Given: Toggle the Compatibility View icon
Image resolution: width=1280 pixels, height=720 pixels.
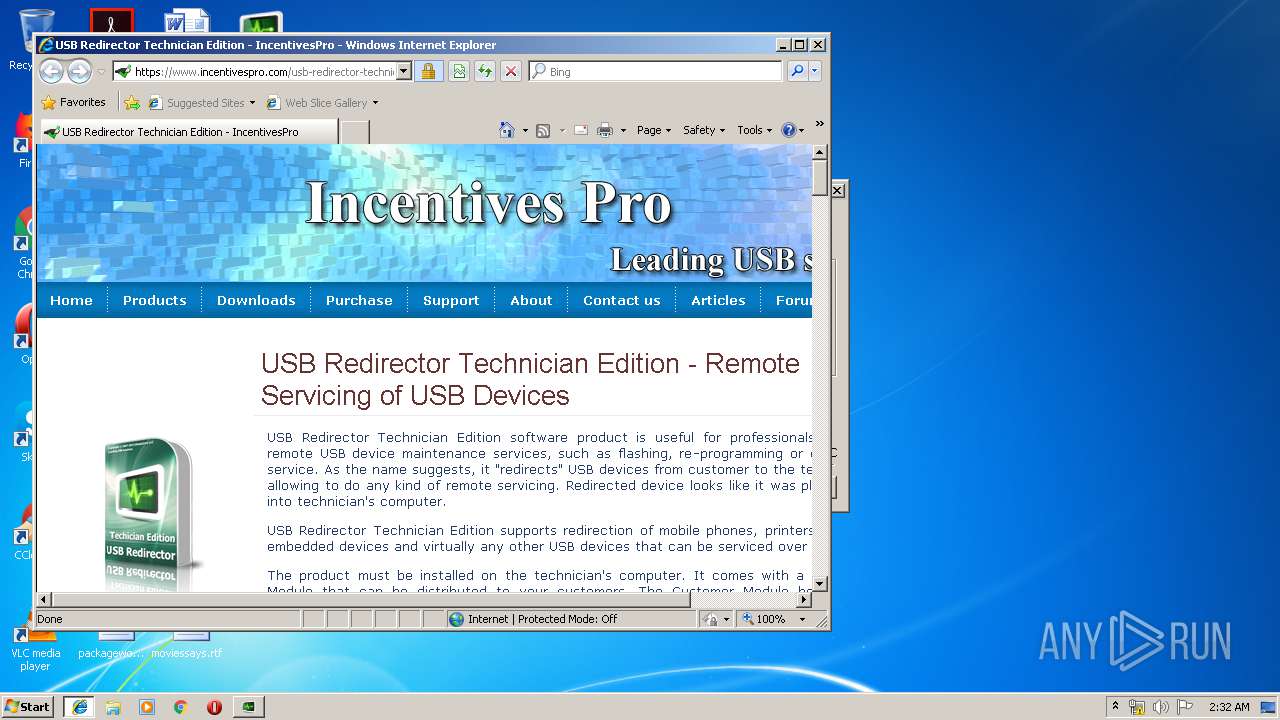Looking at the screenshot, I should coord(459,71).
